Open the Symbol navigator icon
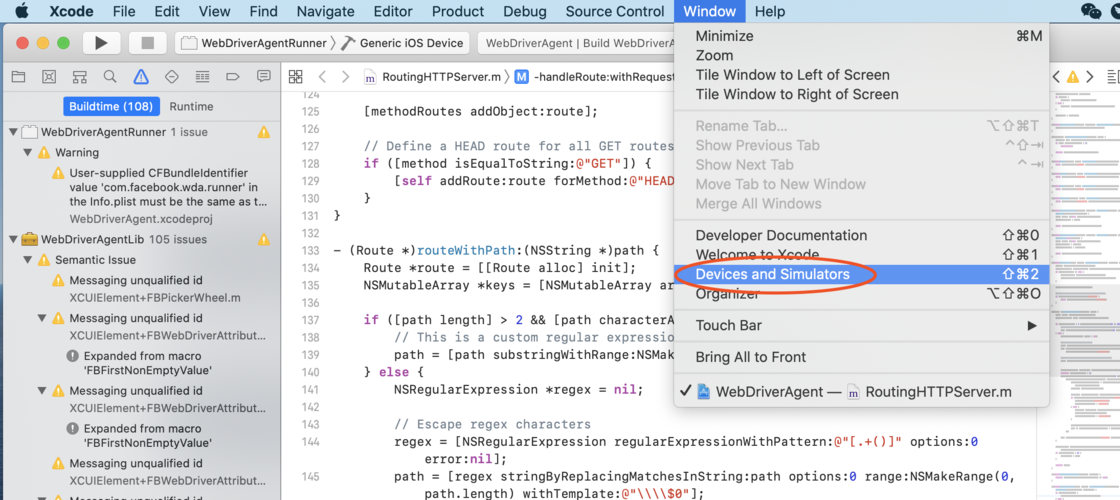 pyautogui.click(x=79, y=76)
